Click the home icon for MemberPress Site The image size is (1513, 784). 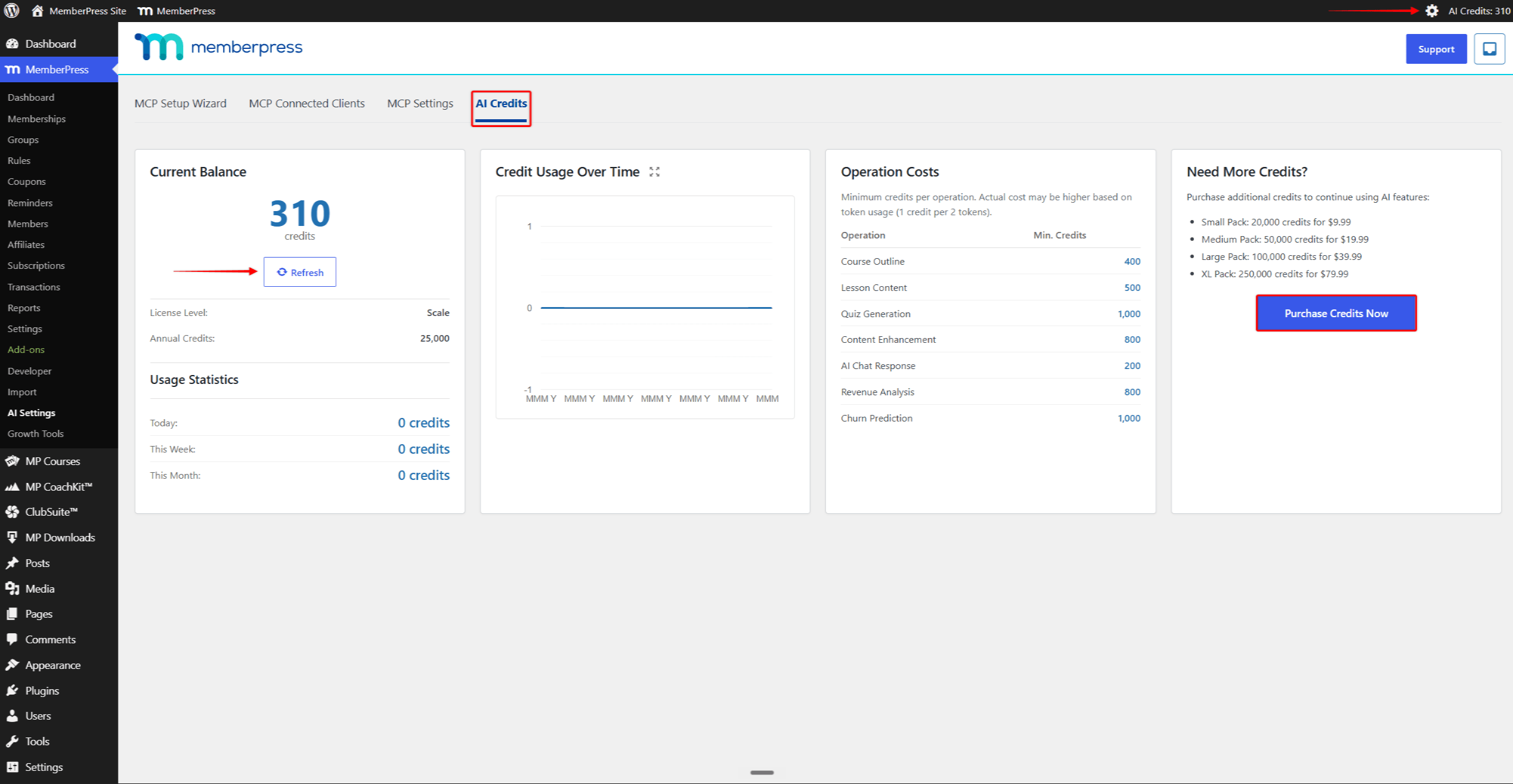[x=37, y=11]
